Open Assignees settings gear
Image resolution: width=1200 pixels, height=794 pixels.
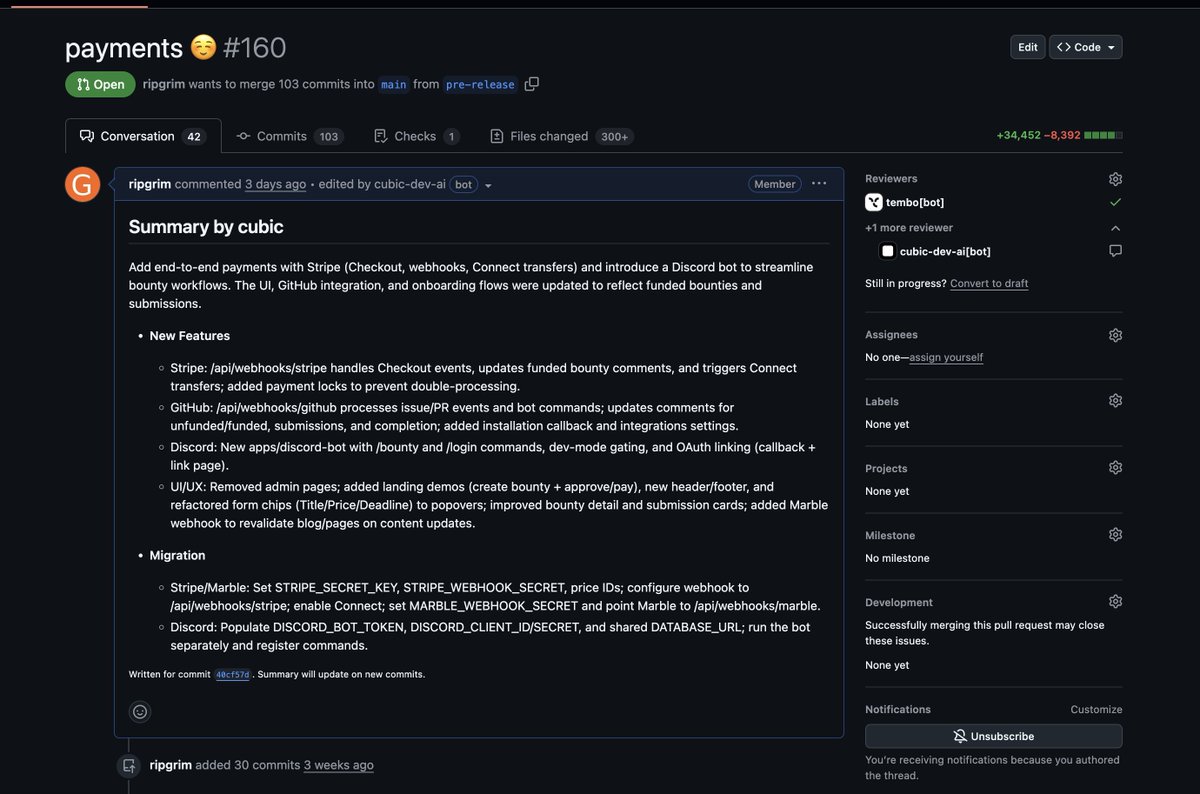click(1115, 335)
